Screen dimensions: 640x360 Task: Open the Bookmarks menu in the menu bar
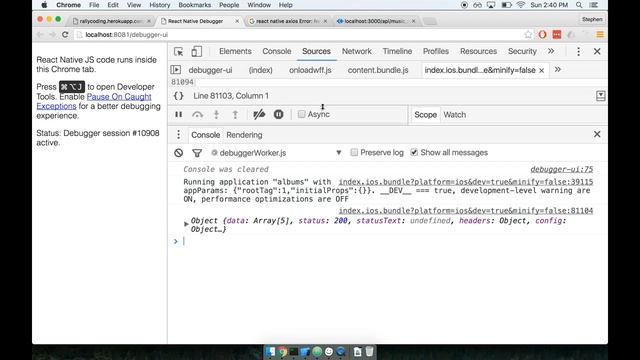pos(194,5)
